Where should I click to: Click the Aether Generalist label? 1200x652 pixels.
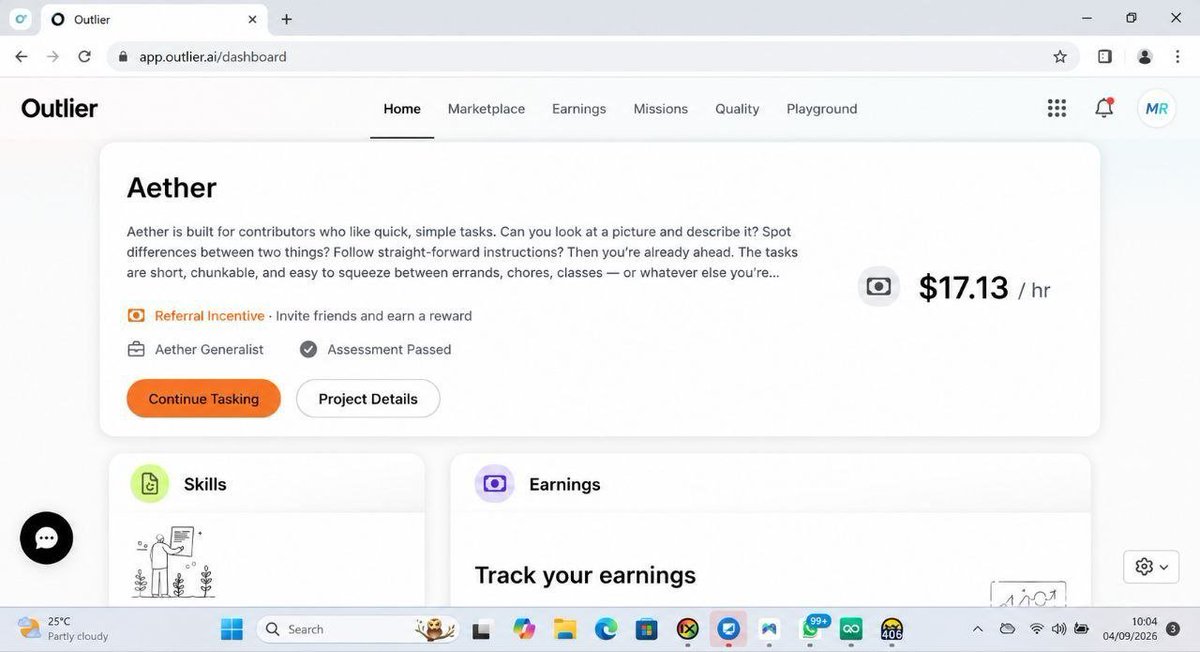click(209, 349)
